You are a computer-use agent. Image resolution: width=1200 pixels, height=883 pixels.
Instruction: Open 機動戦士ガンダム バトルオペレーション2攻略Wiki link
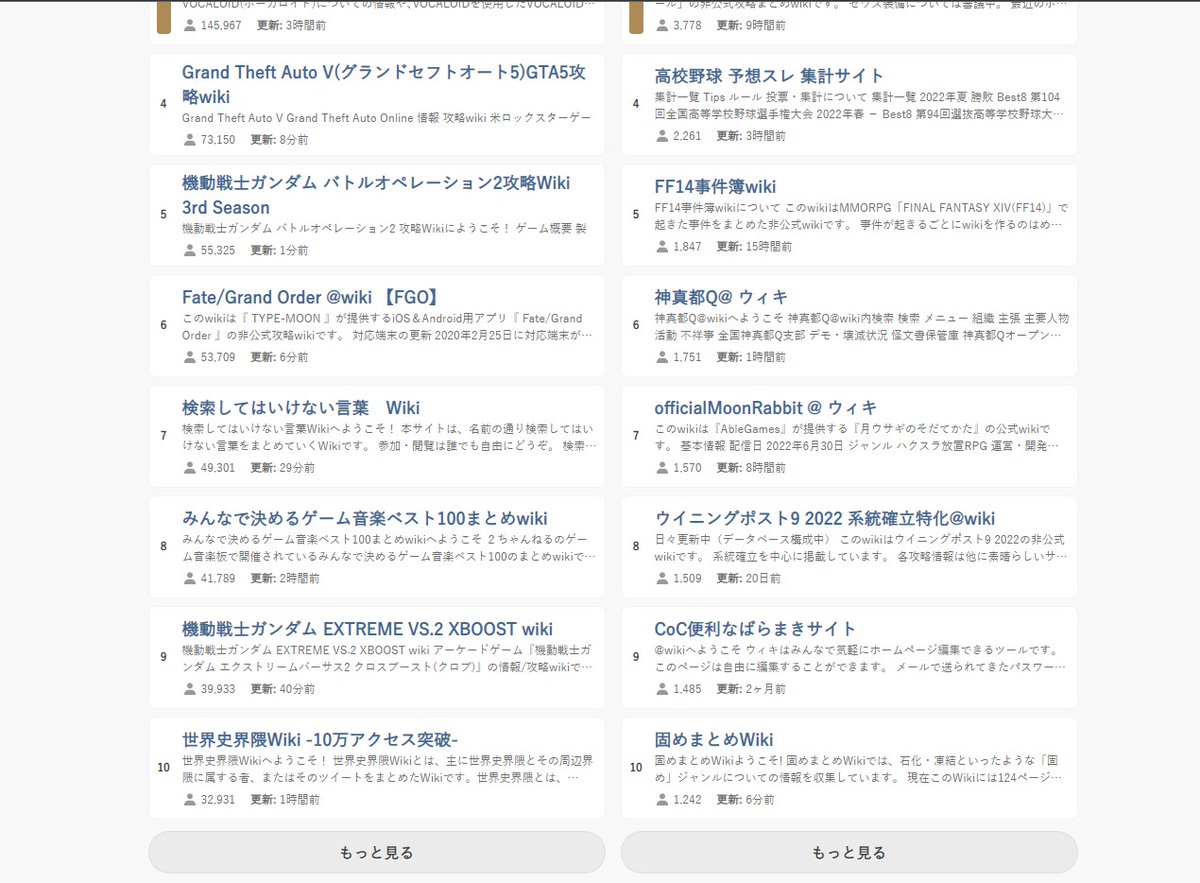point(376,195)
